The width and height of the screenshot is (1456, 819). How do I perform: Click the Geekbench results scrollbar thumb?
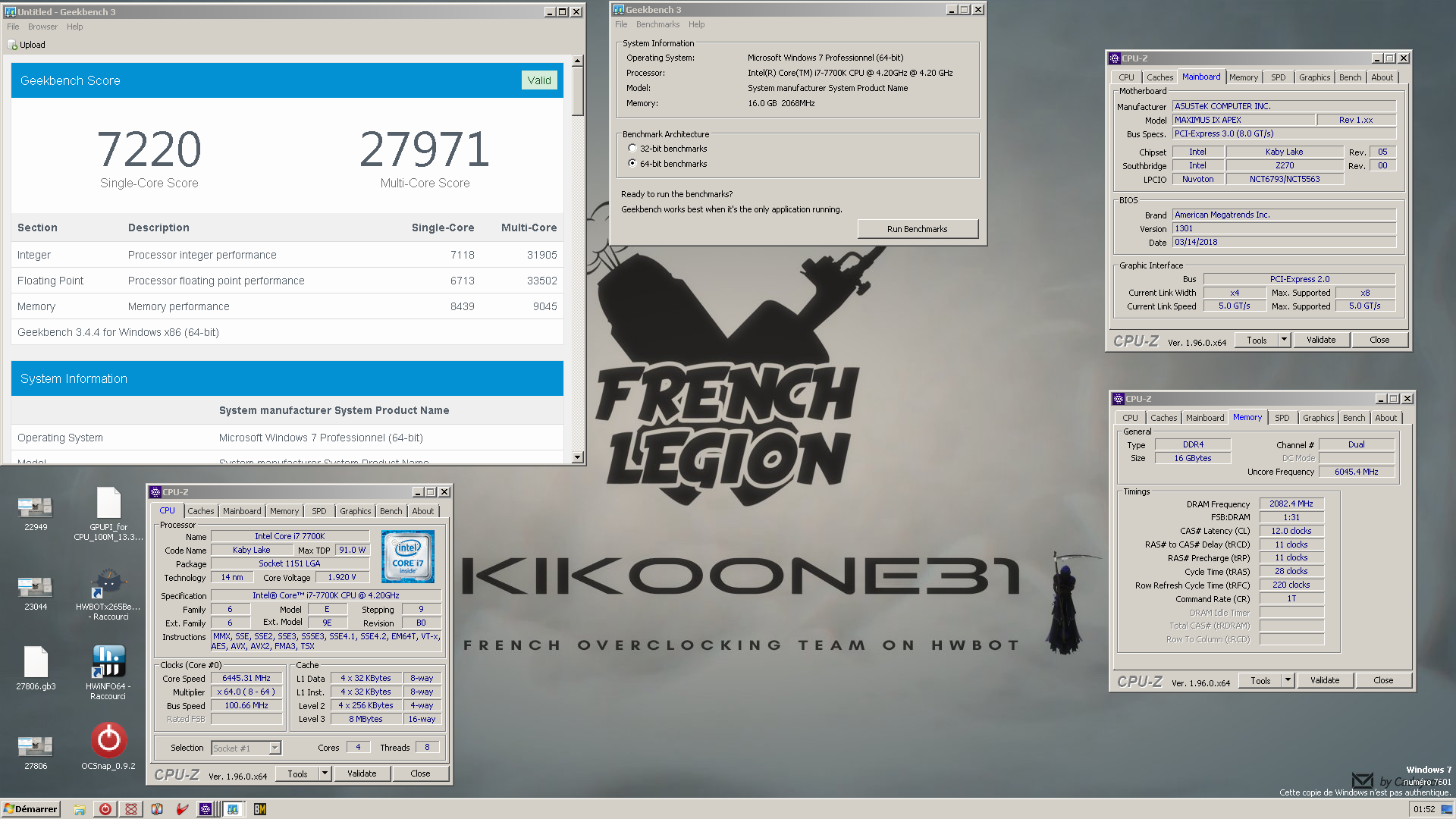[x=578, y=91]
